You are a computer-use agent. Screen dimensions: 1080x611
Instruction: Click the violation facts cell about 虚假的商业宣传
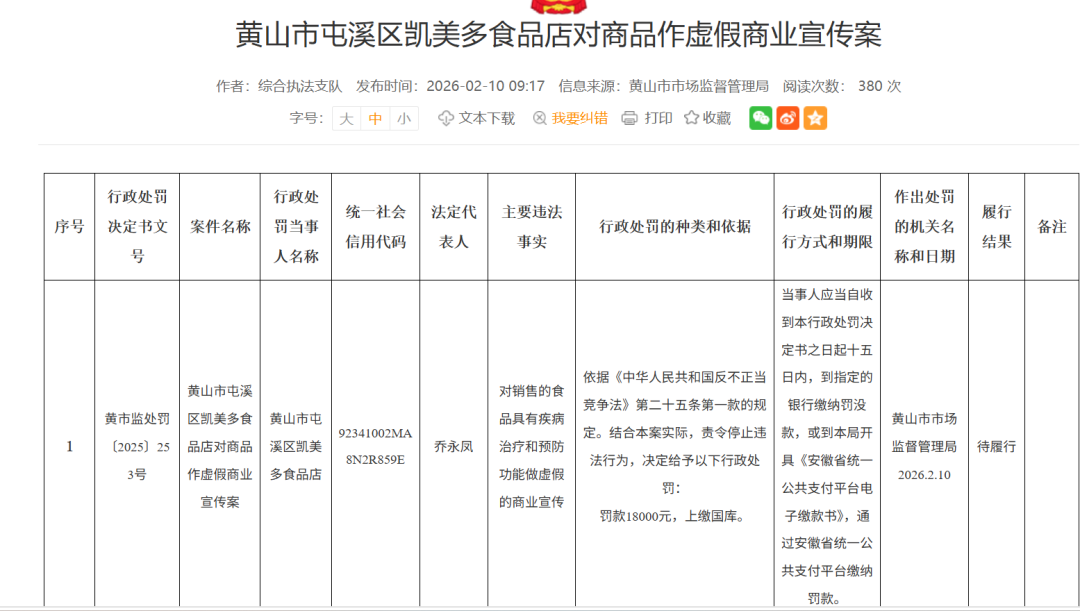coord(532,446)
